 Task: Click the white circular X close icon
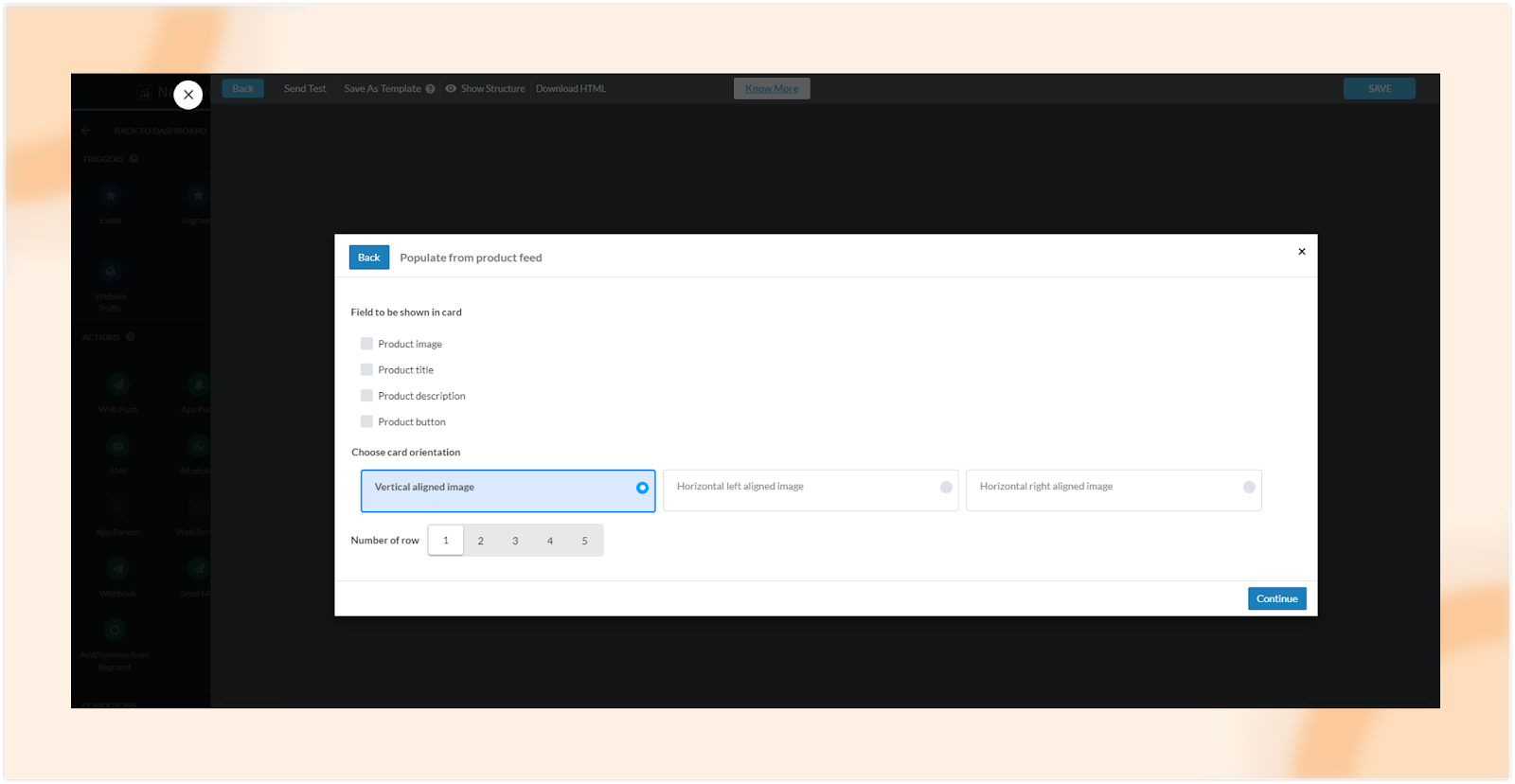point(188,94)
